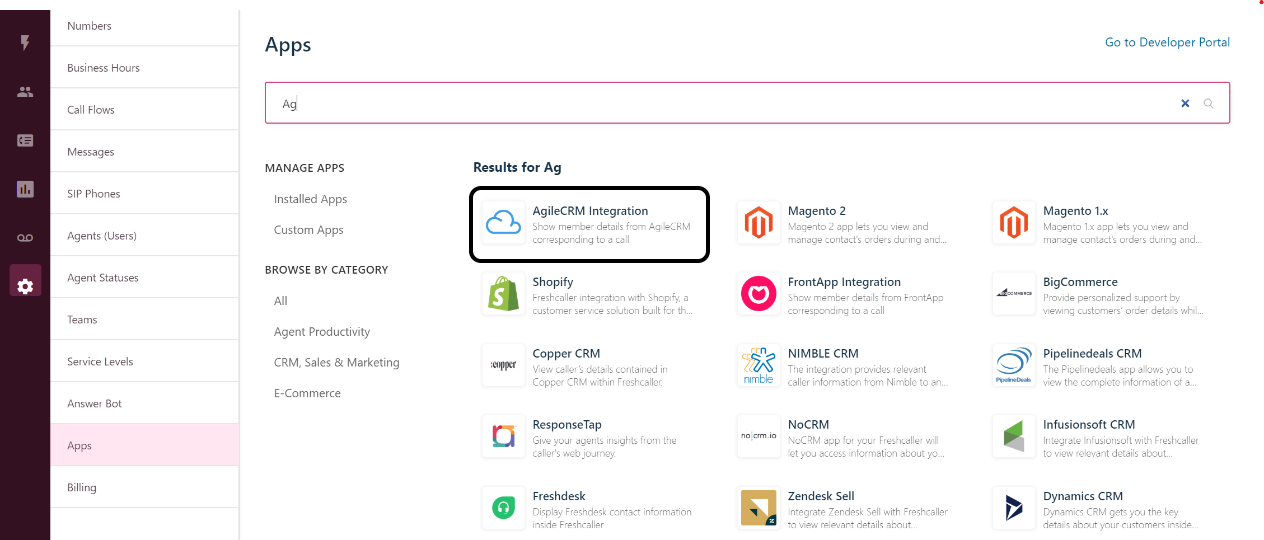1264x540 pixels.
Task: Open Business Hours settings
Action: pyautogui.click(x=144, y=68)
